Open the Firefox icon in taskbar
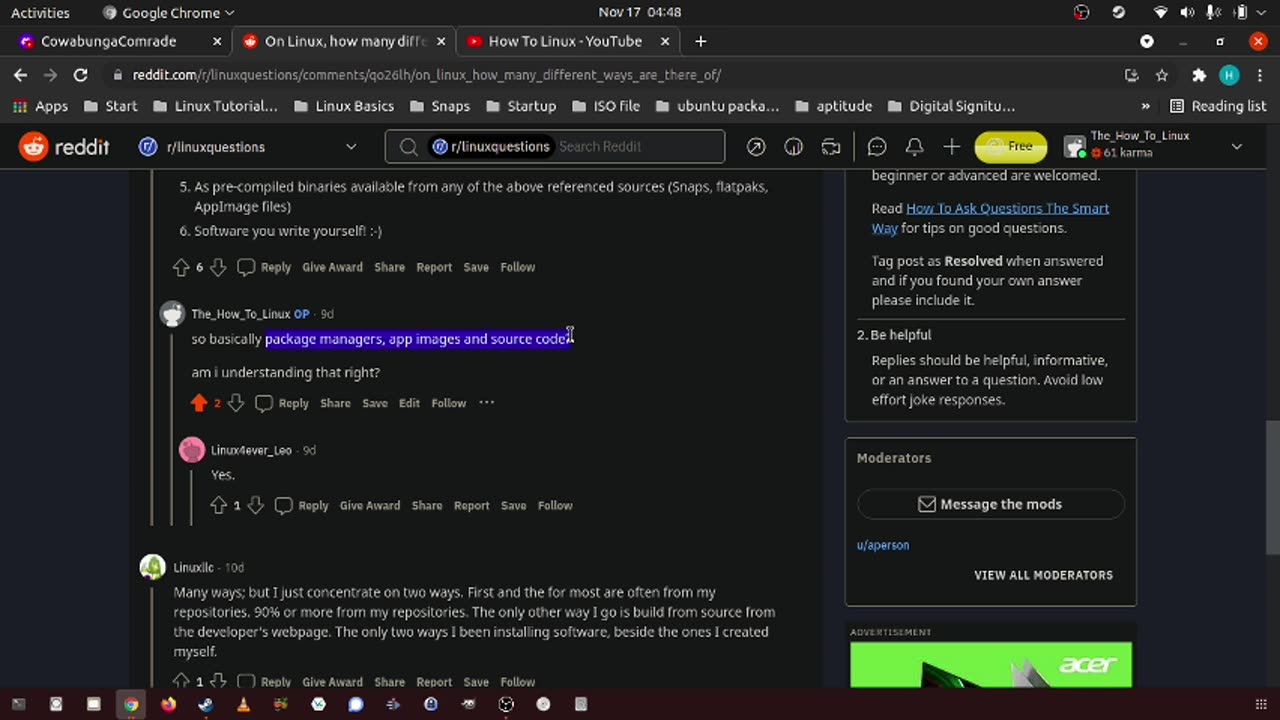 coord(168,704)
